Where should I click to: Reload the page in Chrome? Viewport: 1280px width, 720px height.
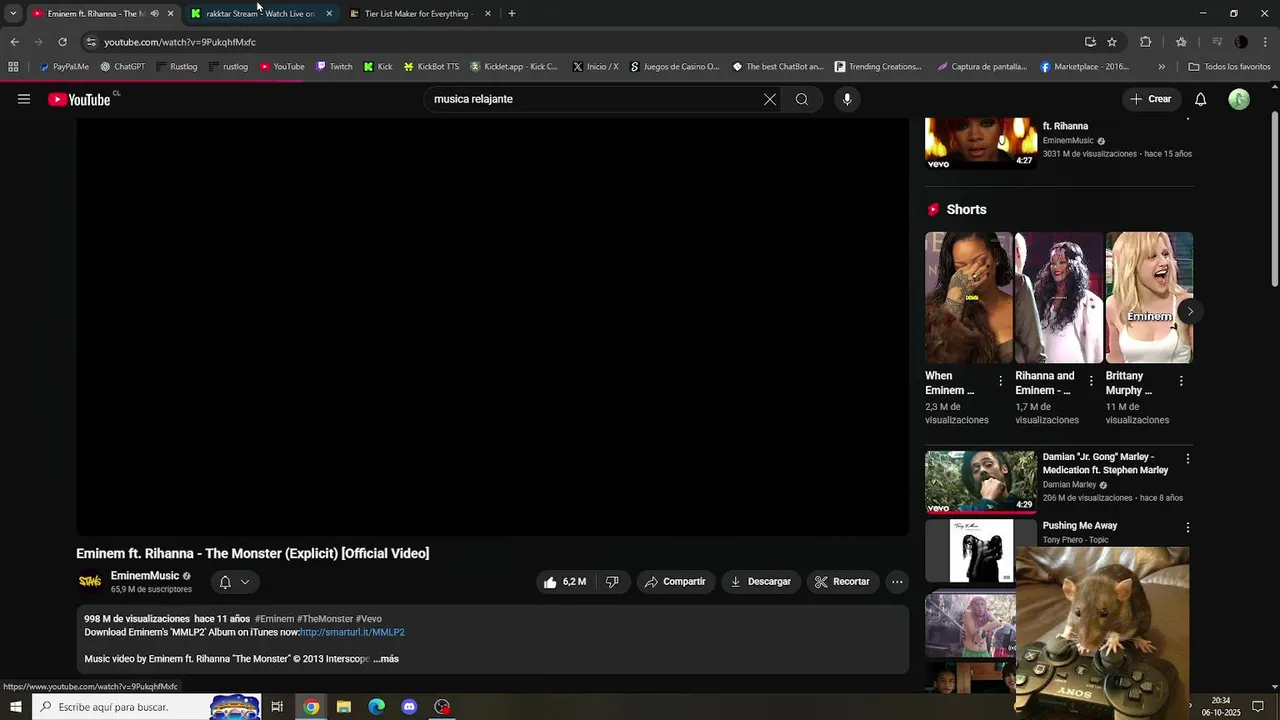pos(62,42)
